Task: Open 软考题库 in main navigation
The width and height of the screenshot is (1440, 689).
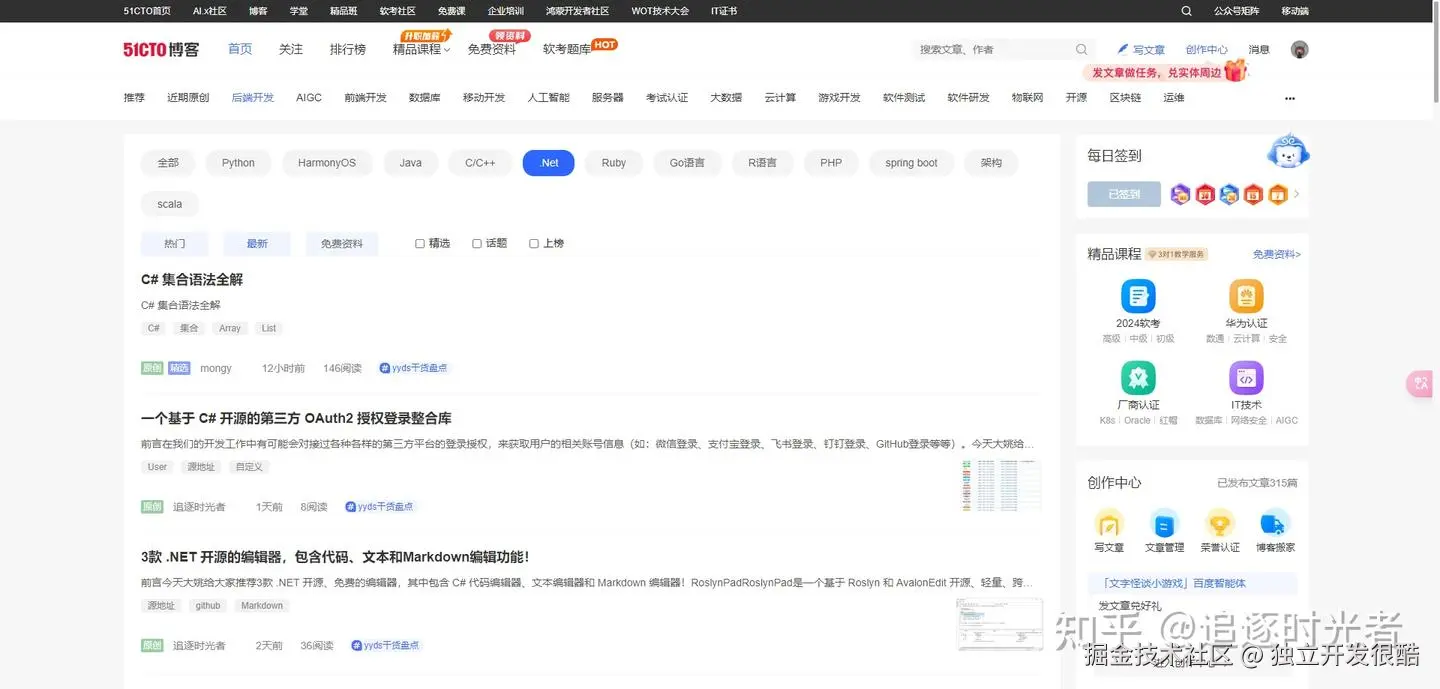Action: pos(567,49)
